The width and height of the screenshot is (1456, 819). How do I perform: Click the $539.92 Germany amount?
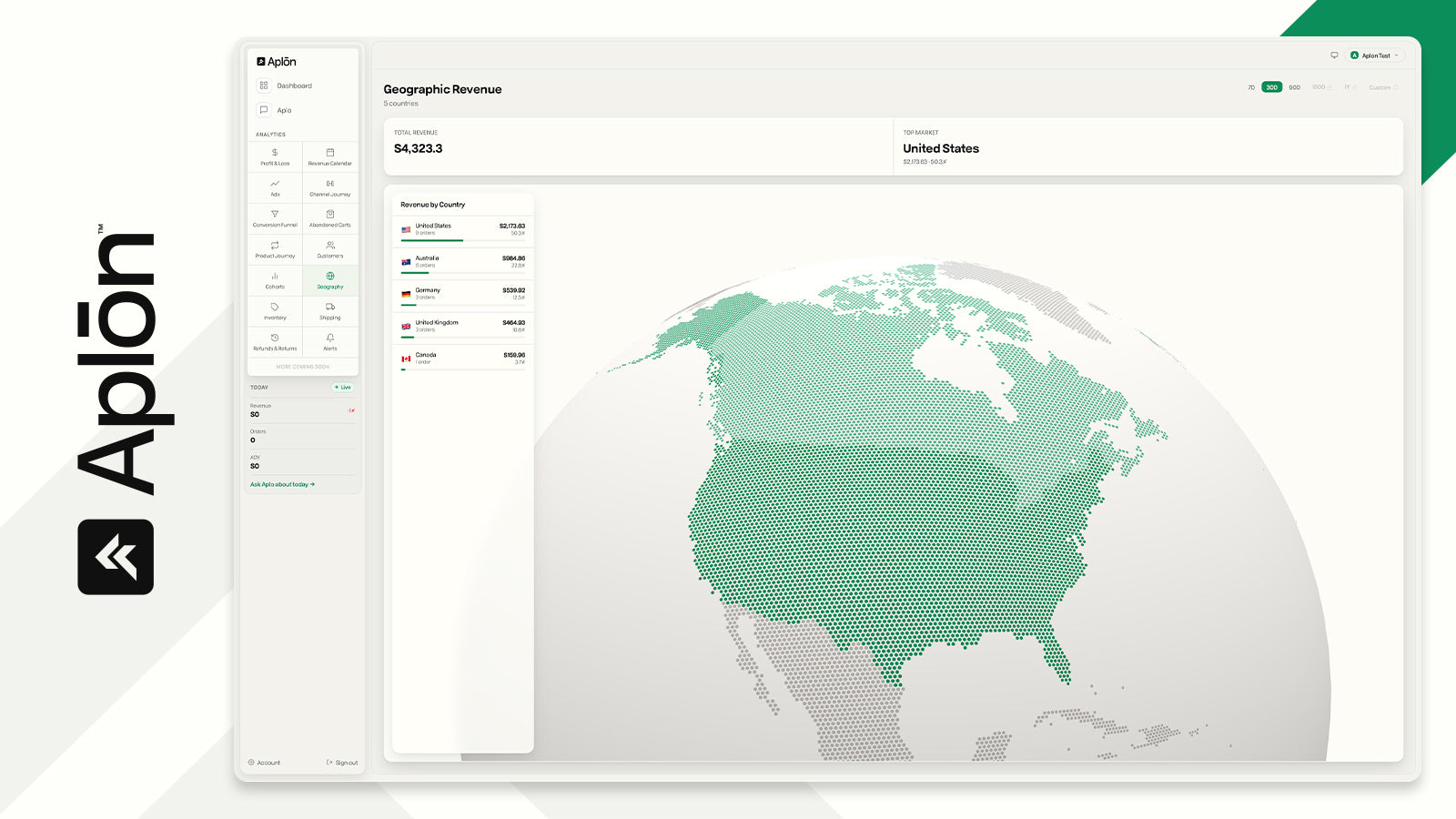pos(513,290)
